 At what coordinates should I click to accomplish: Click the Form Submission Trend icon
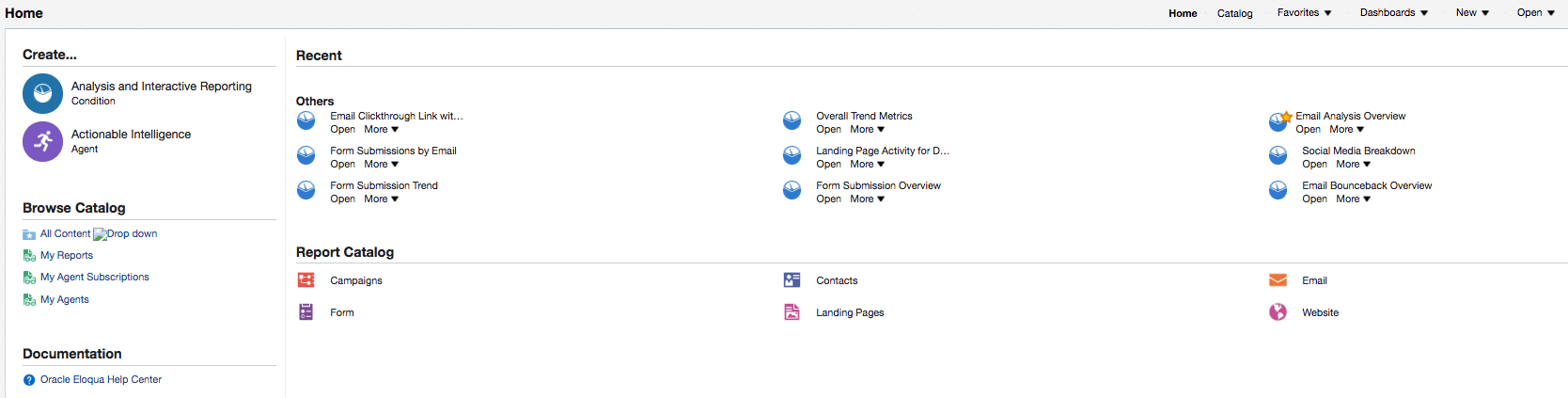306,190
